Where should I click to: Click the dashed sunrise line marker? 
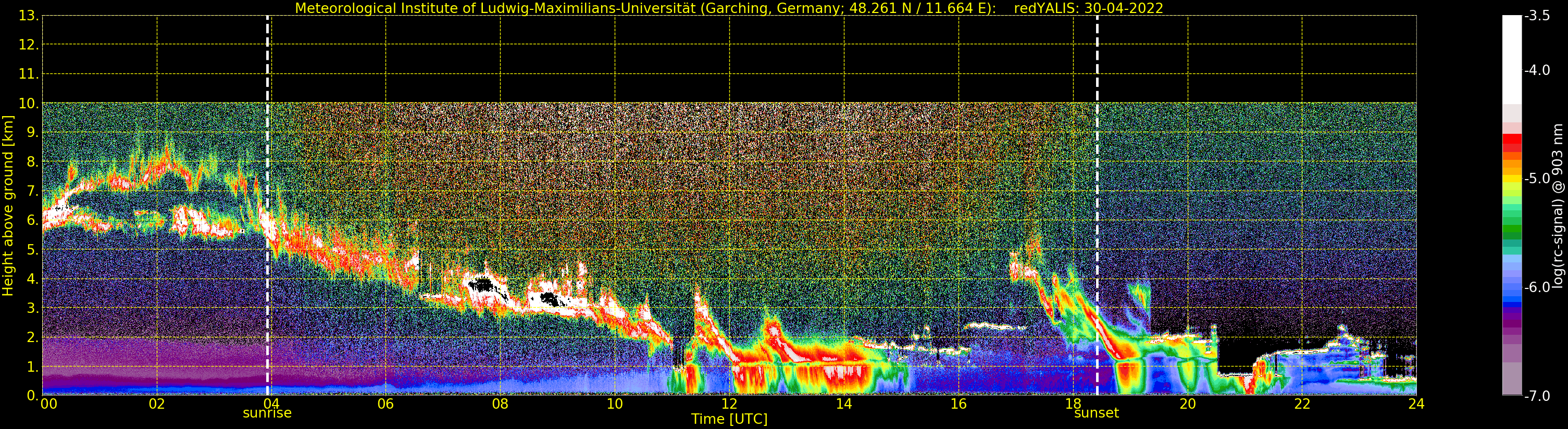[267, 205]
